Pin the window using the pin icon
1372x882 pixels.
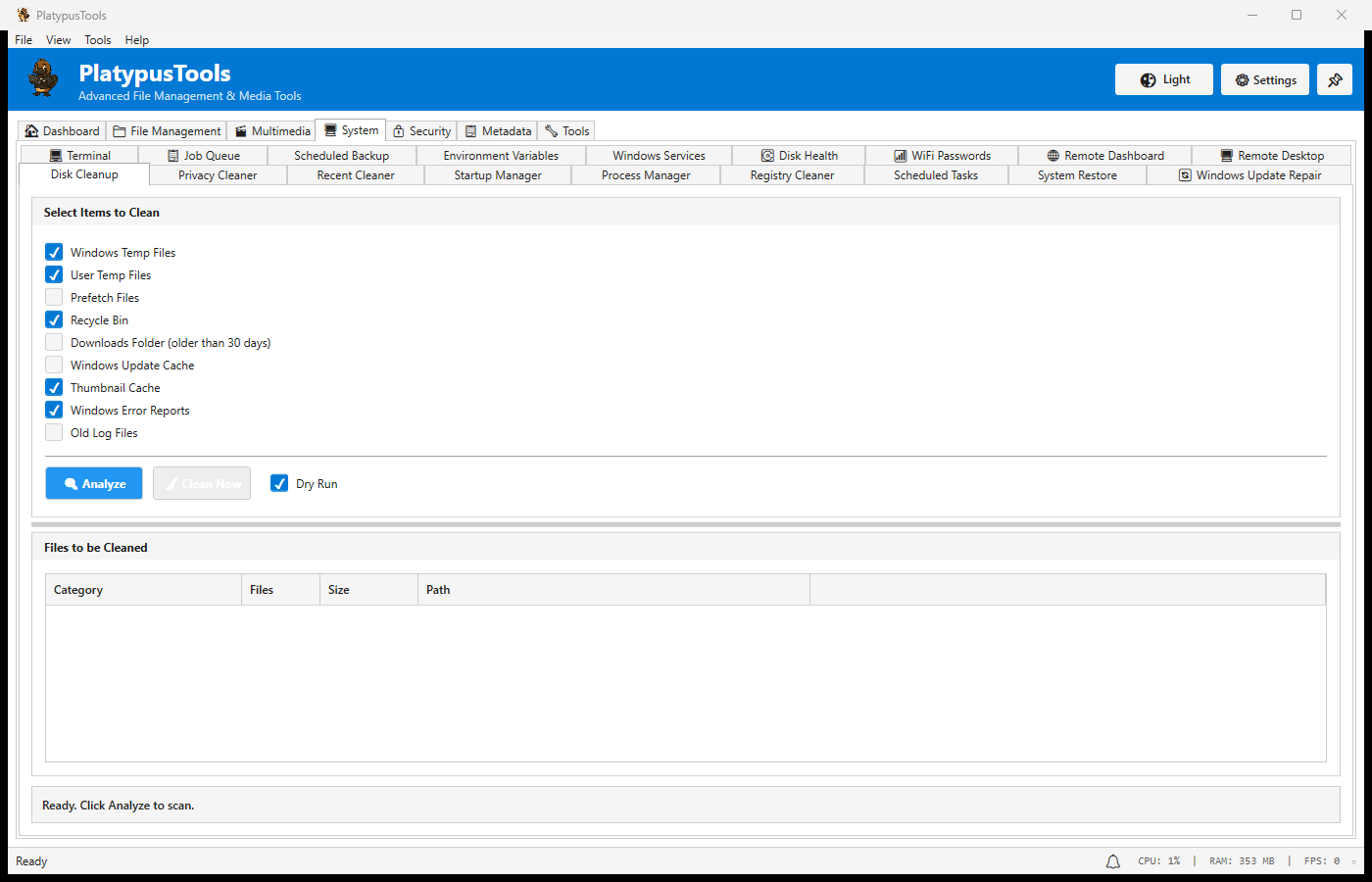1335,78
